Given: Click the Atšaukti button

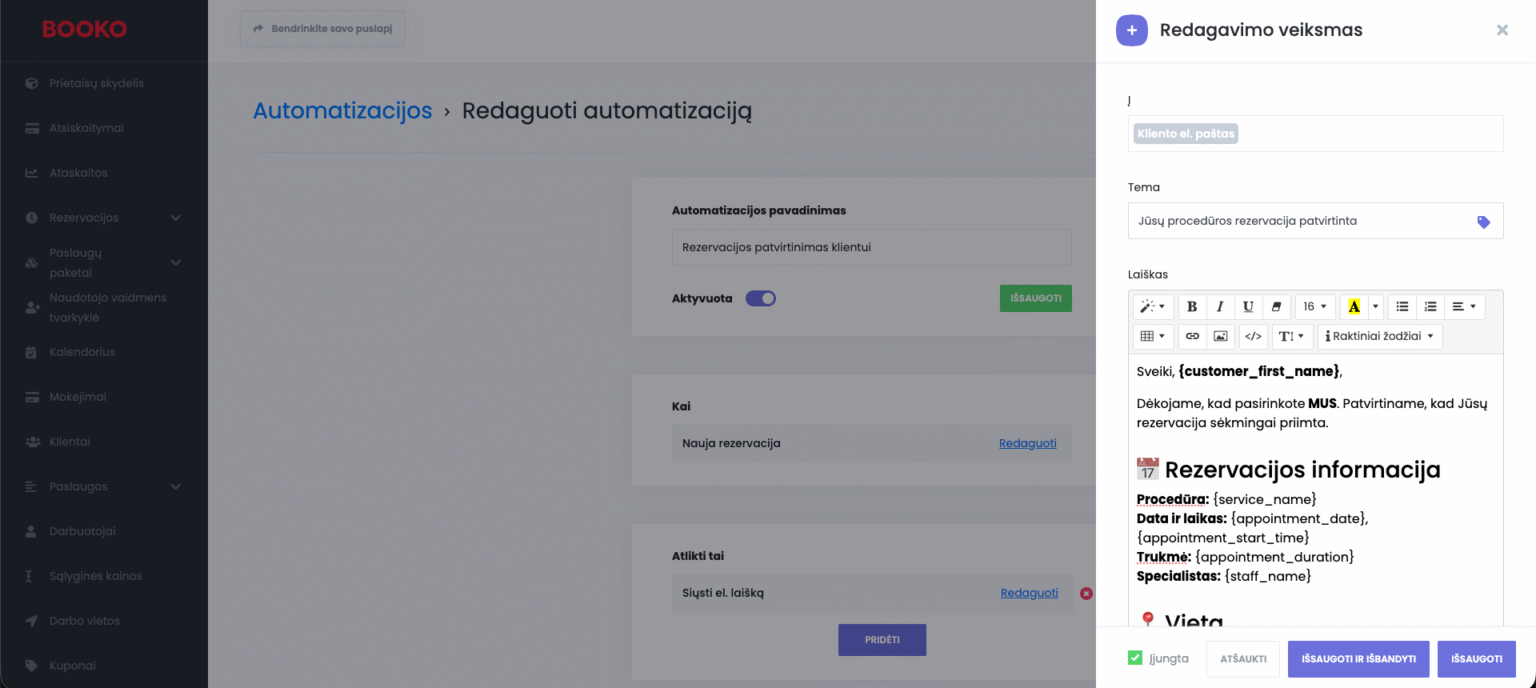Looking at the screenshot, I should coord(1243,659).
